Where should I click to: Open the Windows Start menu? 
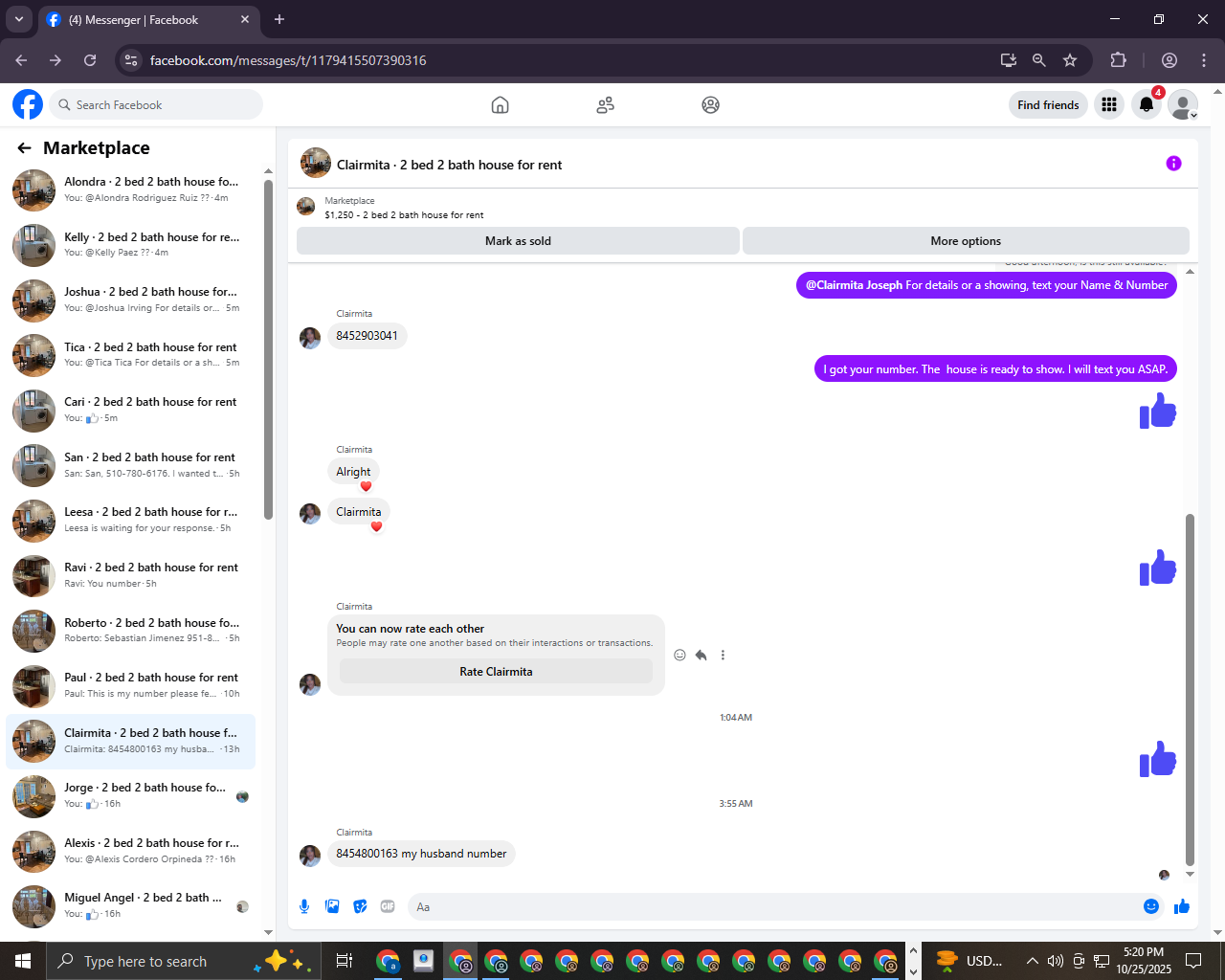[x=22, y=961]
